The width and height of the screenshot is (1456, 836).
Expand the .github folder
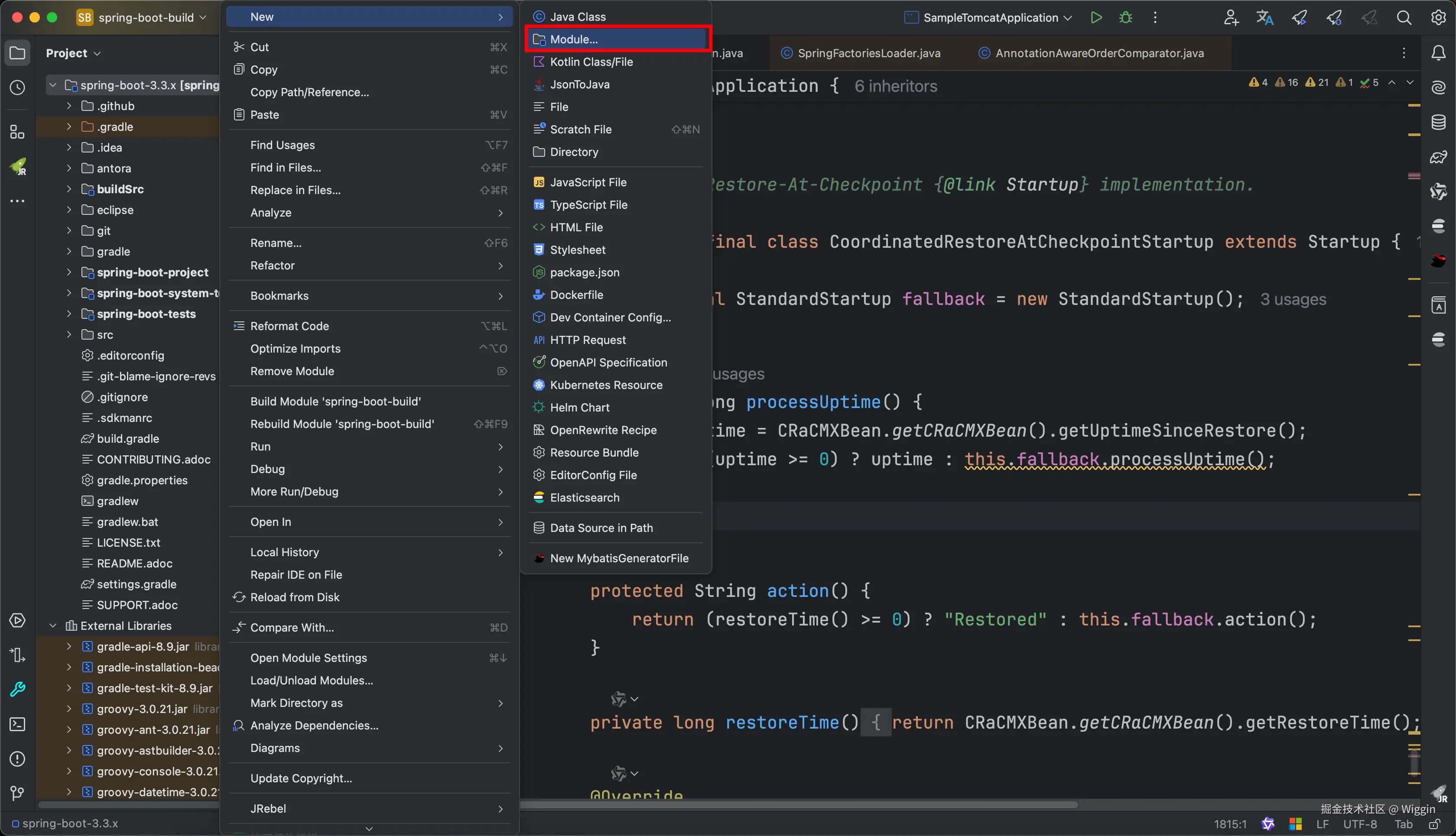point(69,106)
